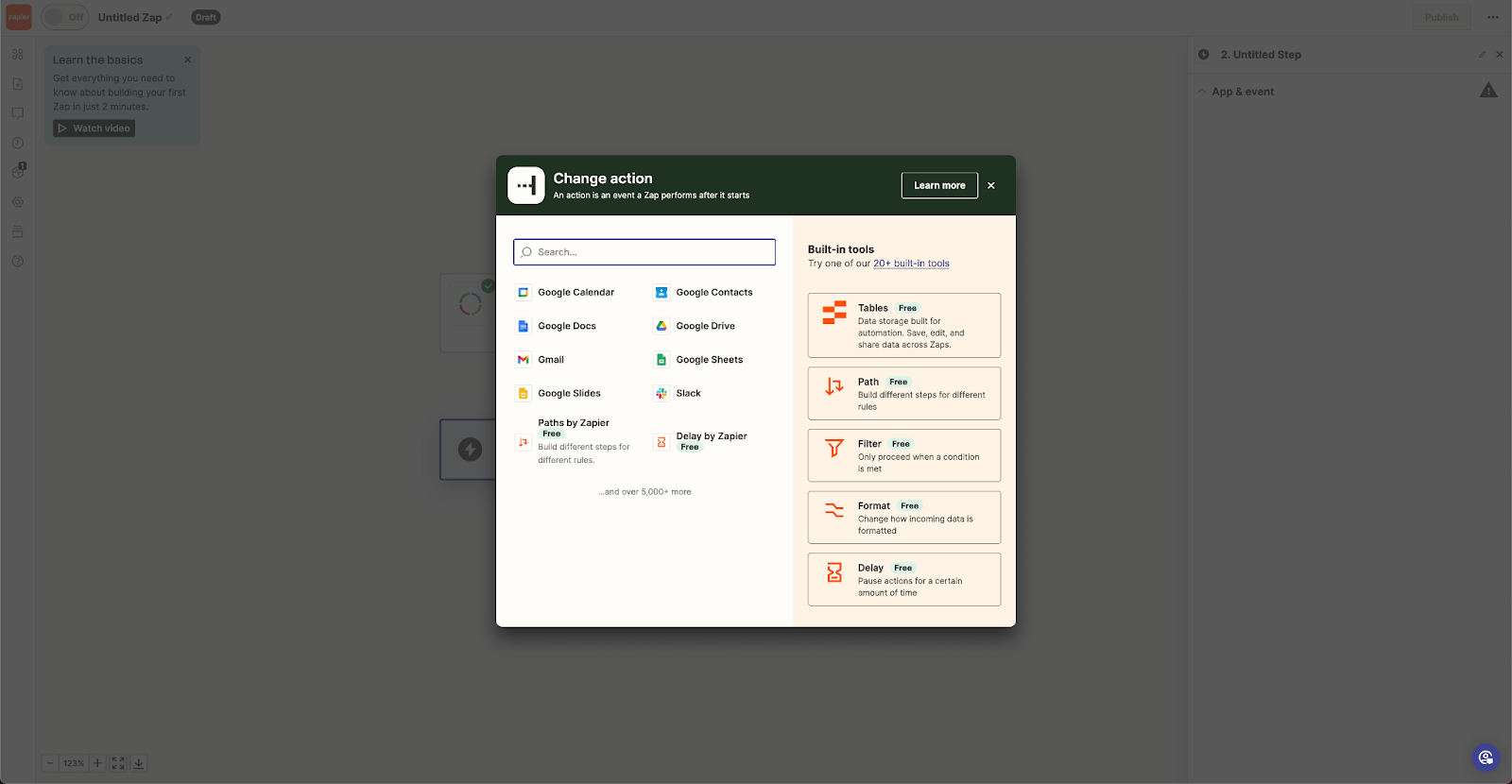Viewport: 1512px width, 784px height.
Task: Choose Google Docs from app list
Action: pyautogui.click(x=557, y=326)
